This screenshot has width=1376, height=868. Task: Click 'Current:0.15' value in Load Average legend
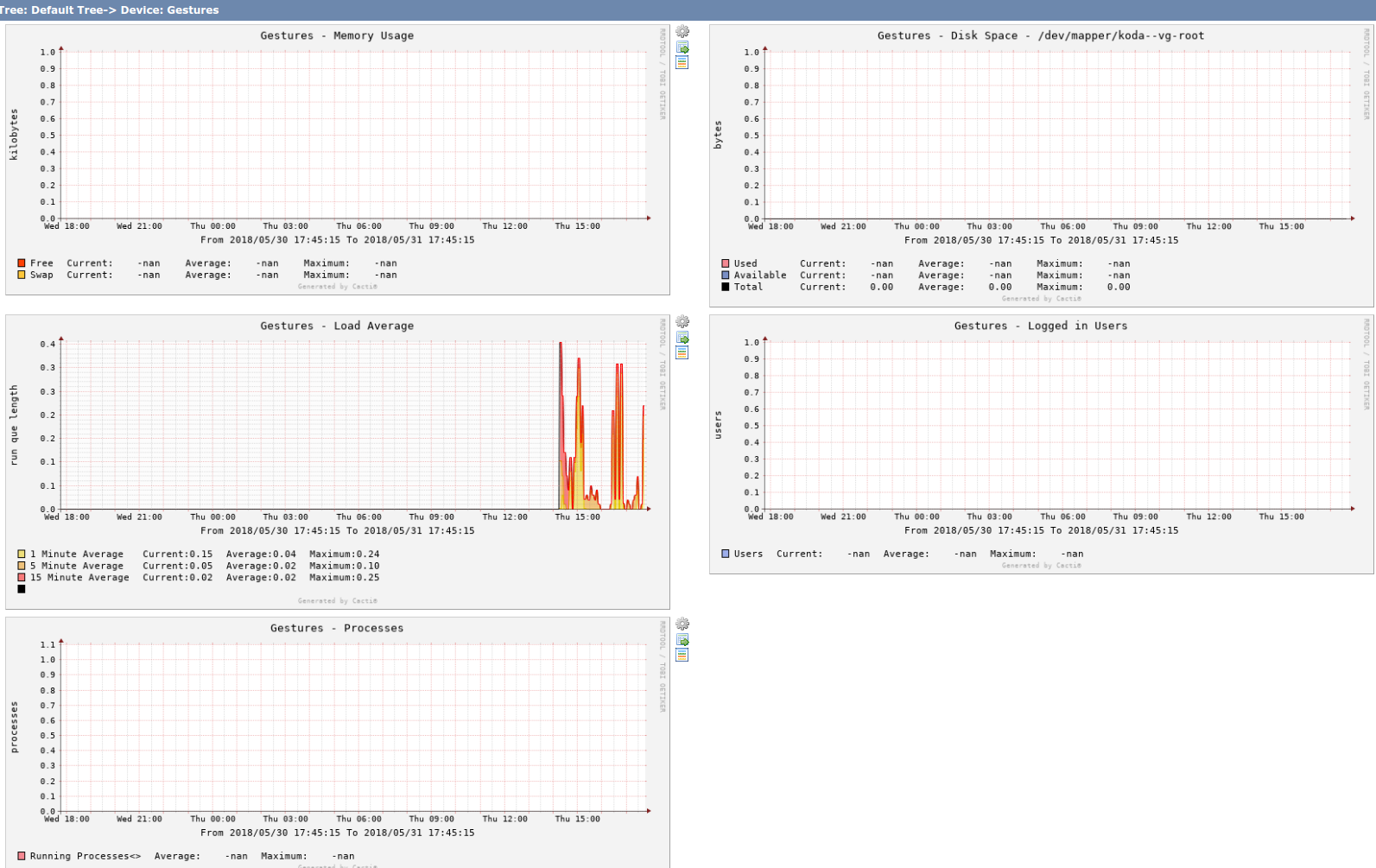click(x=177, y=554)
